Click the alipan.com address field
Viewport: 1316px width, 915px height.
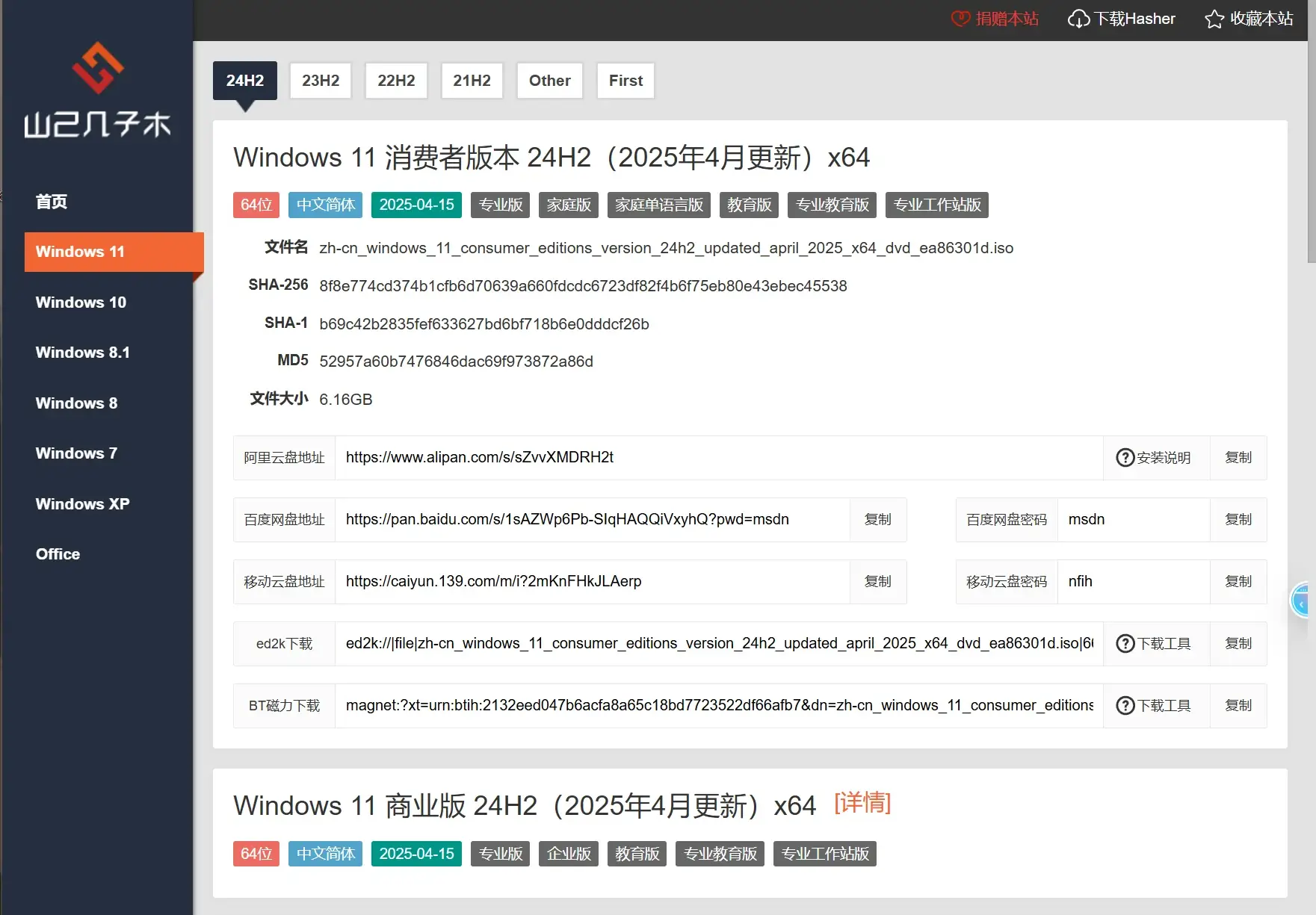[x=719, y=458]
